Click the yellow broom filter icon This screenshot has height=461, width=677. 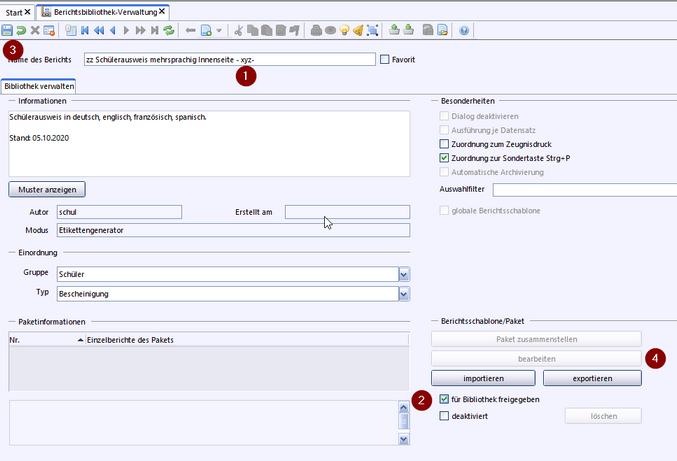pyautogui.click(x=358, y=31)
